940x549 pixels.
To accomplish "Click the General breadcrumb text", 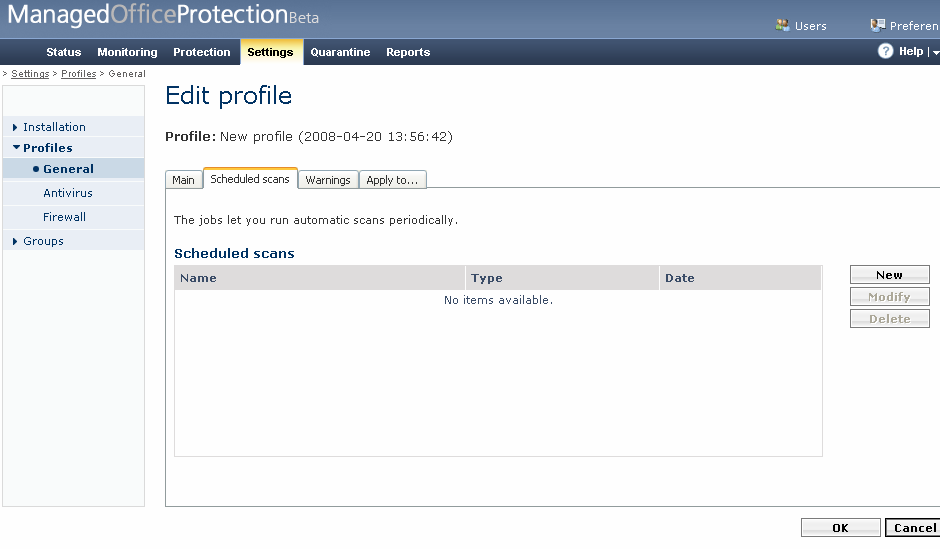I will pyautogui.click(x=127, y=74).
